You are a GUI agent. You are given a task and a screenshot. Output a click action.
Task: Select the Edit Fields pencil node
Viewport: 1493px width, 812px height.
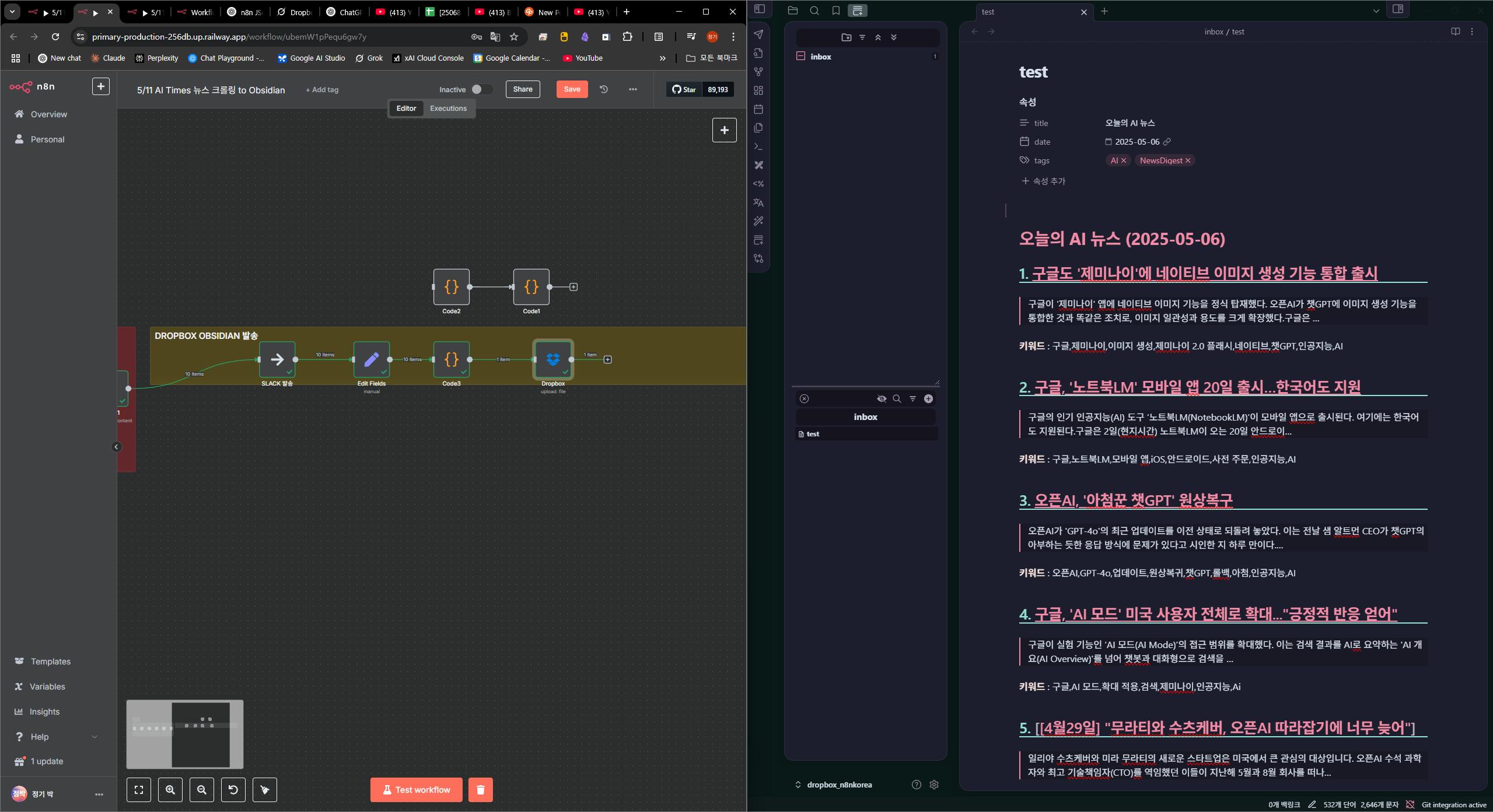[371, 359]
